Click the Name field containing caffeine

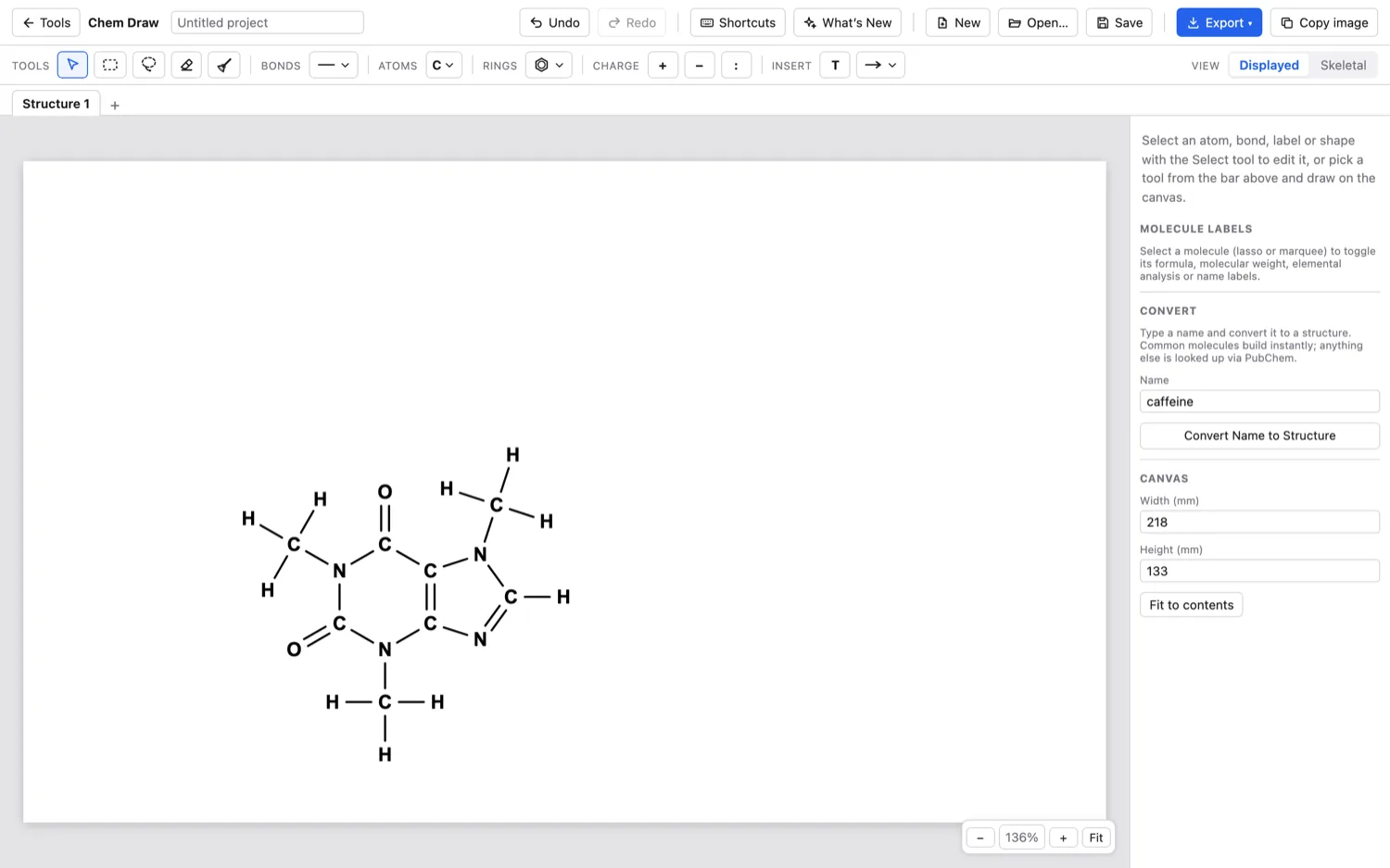coord(1259,401)
